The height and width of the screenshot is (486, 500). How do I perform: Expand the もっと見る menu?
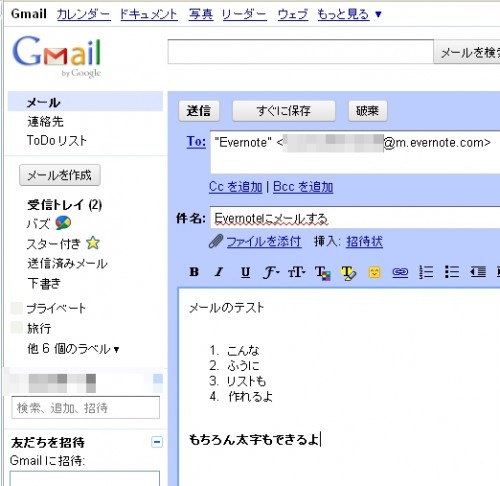click(x=349, y=14)
